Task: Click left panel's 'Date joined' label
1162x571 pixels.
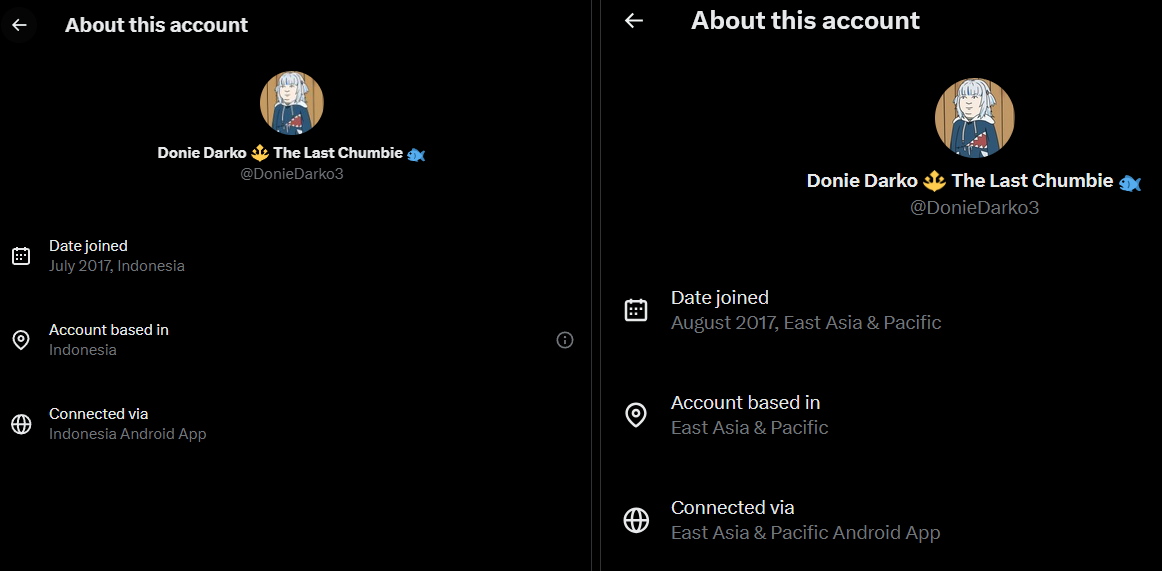Action: (x=88, y=245)
